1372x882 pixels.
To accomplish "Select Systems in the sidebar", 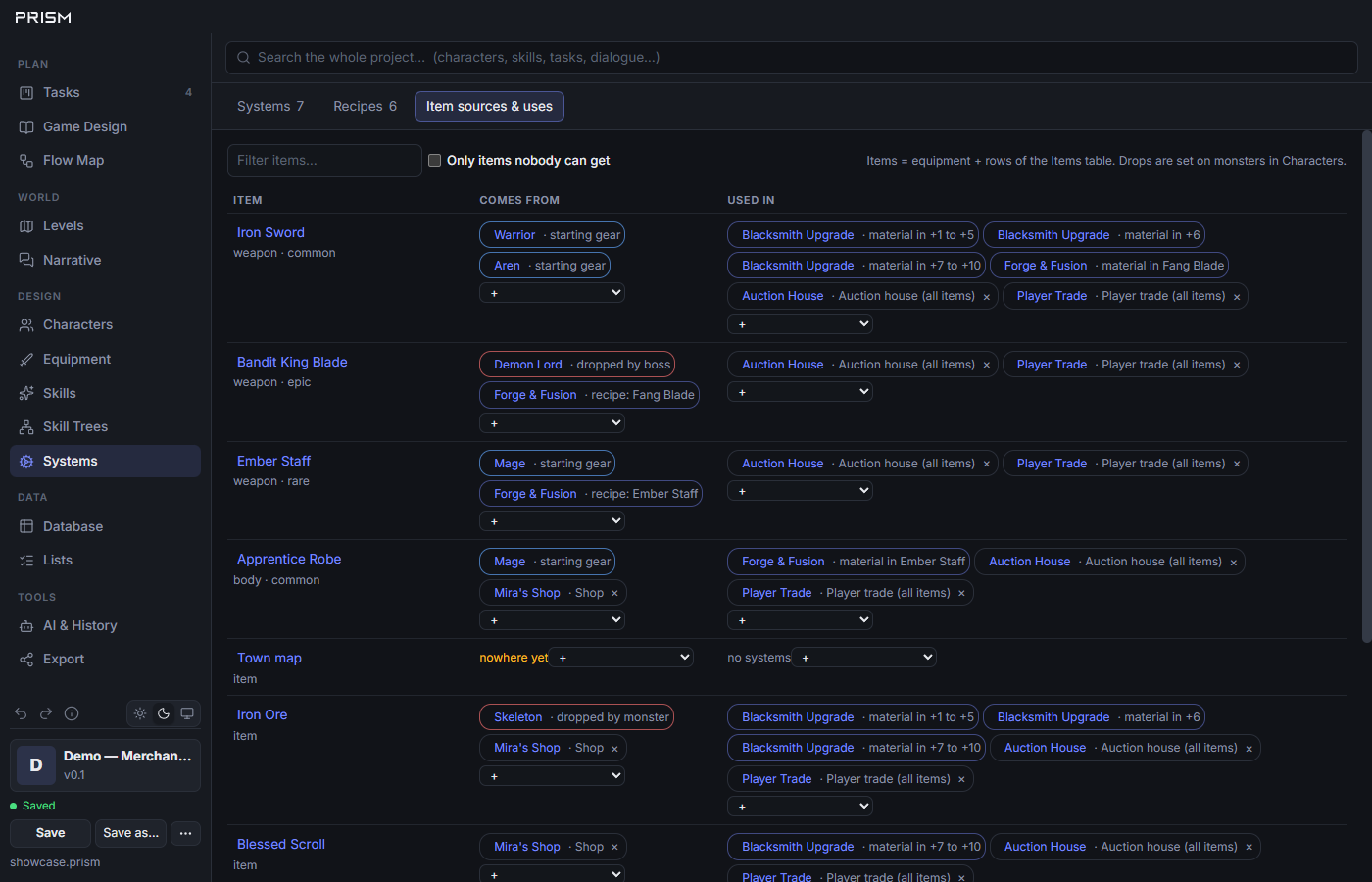I will click(x=105, y=461).
